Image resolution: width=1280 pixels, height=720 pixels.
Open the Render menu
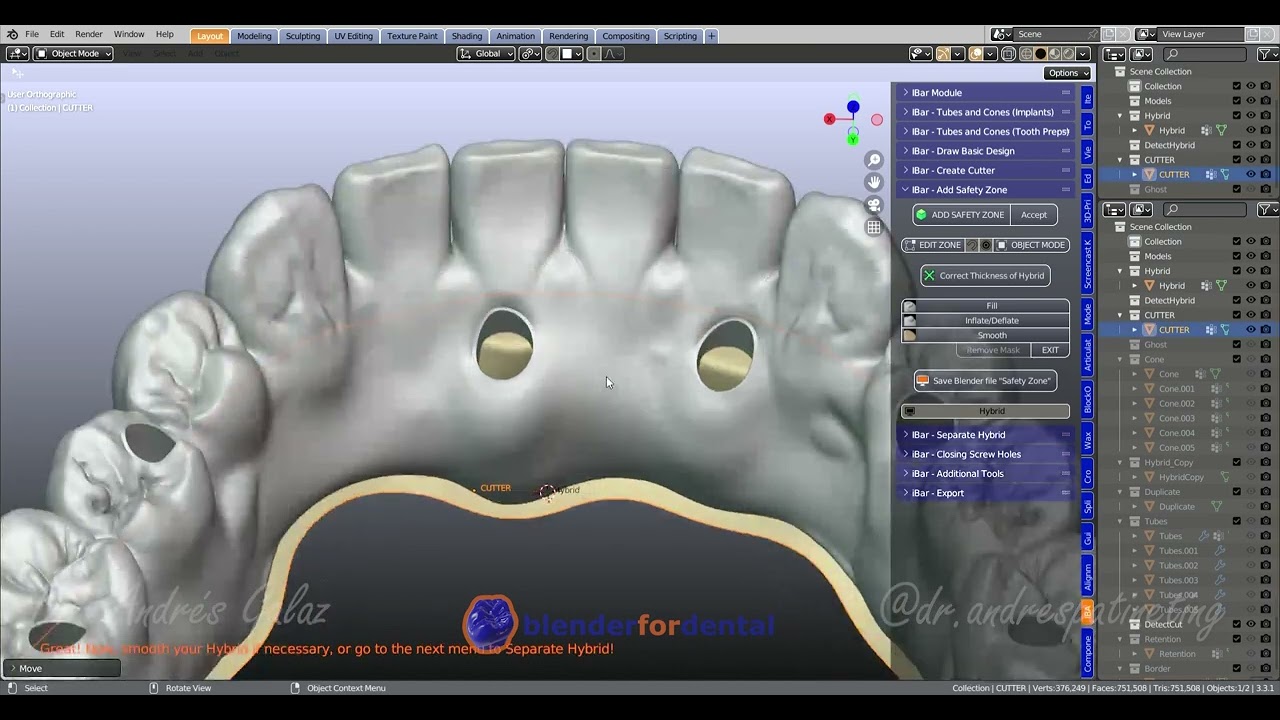point(89,35)
